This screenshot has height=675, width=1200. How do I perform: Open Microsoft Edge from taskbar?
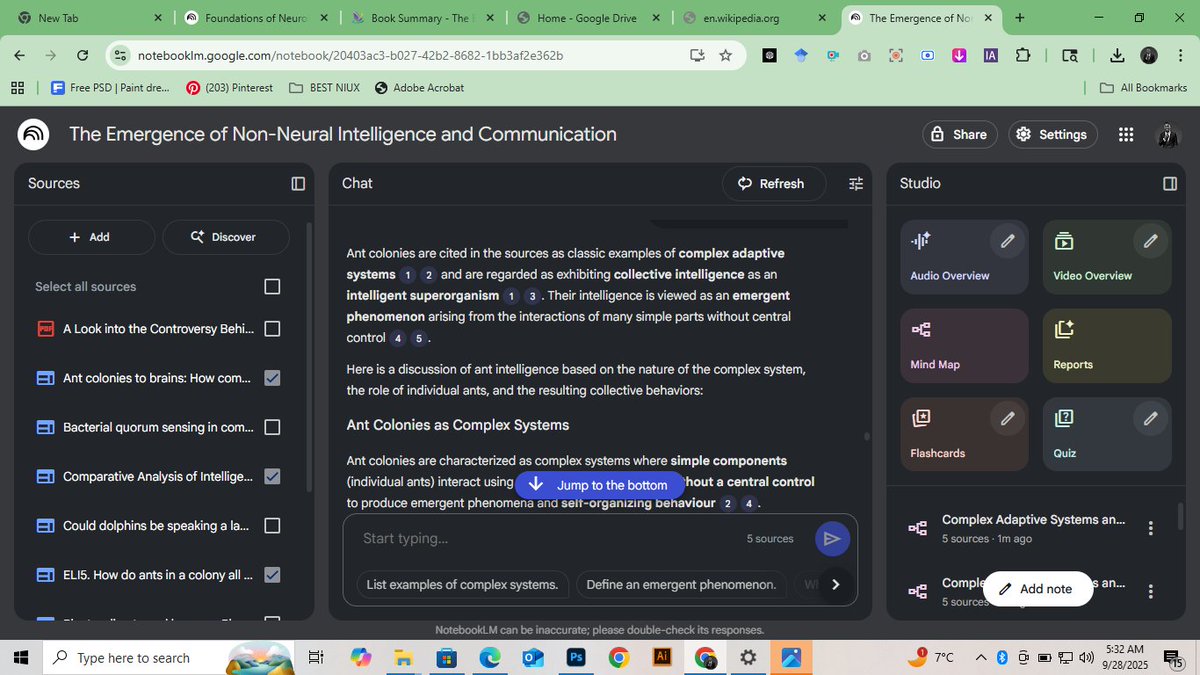490,657
